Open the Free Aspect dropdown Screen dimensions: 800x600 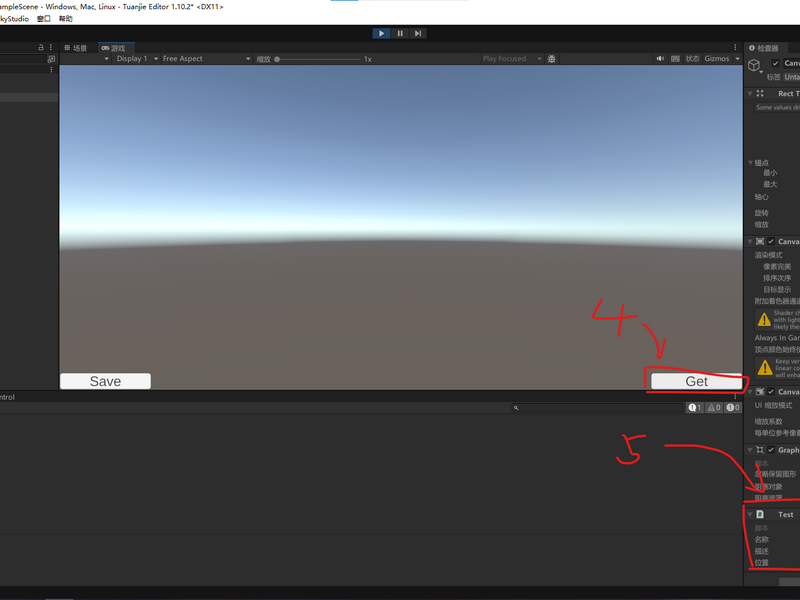point(206,59)
